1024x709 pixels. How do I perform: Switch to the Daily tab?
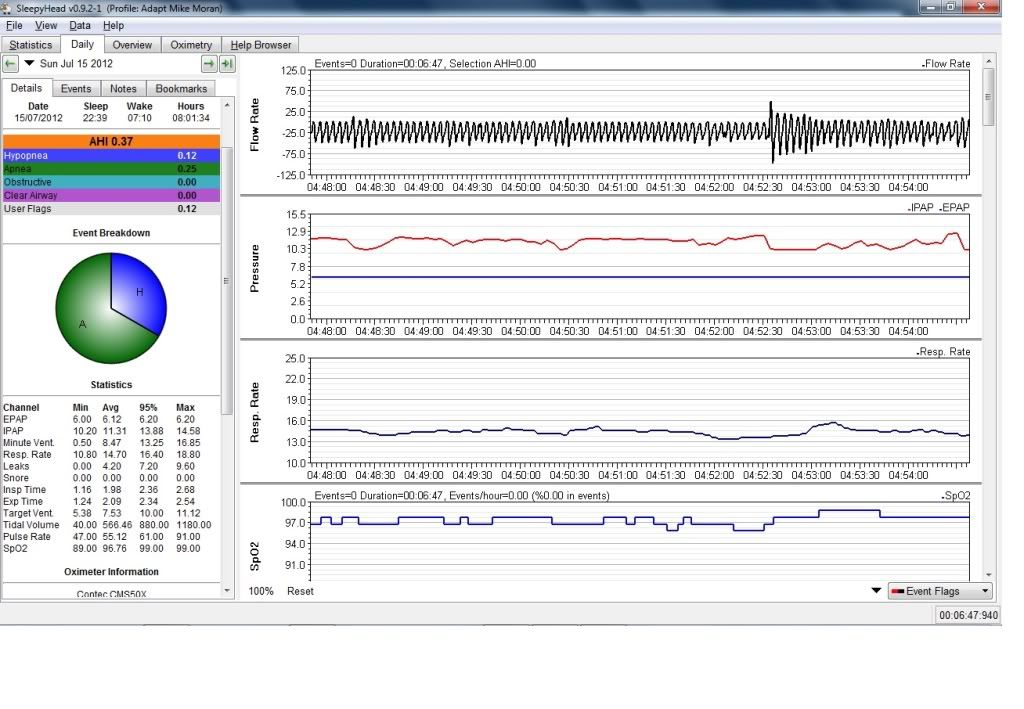(x=82, y=44)
